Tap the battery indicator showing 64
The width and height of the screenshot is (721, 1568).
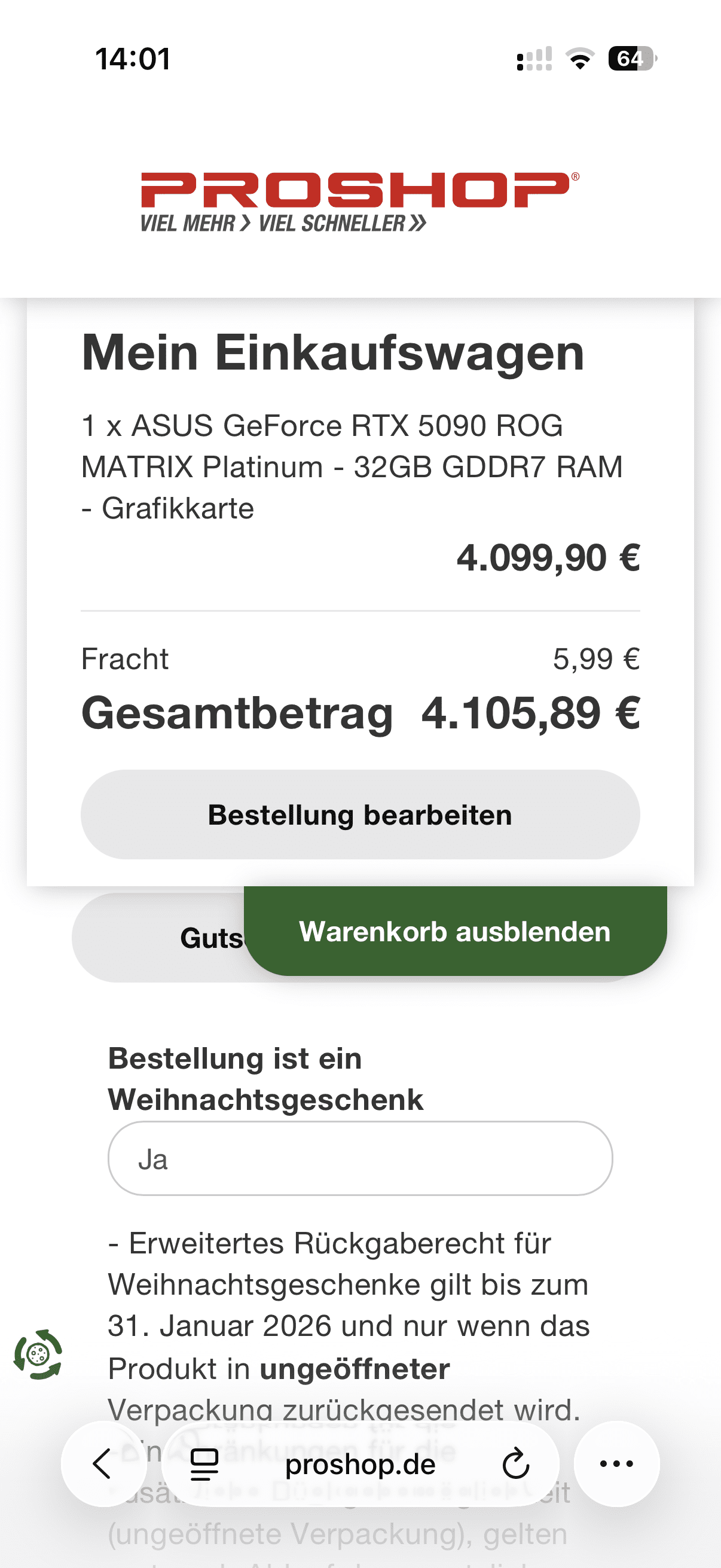631,59
